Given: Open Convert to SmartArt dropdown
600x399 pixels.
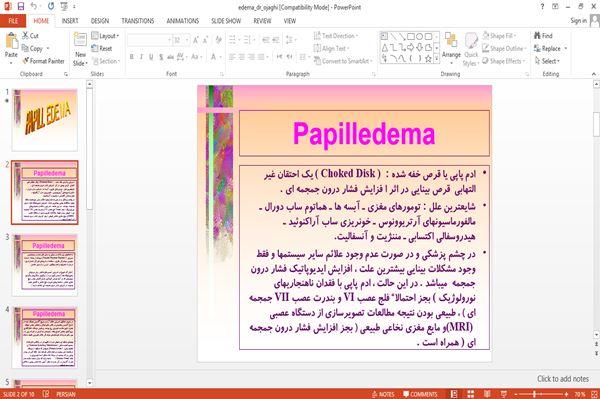Looking at the screenshot, I should 343,61.
